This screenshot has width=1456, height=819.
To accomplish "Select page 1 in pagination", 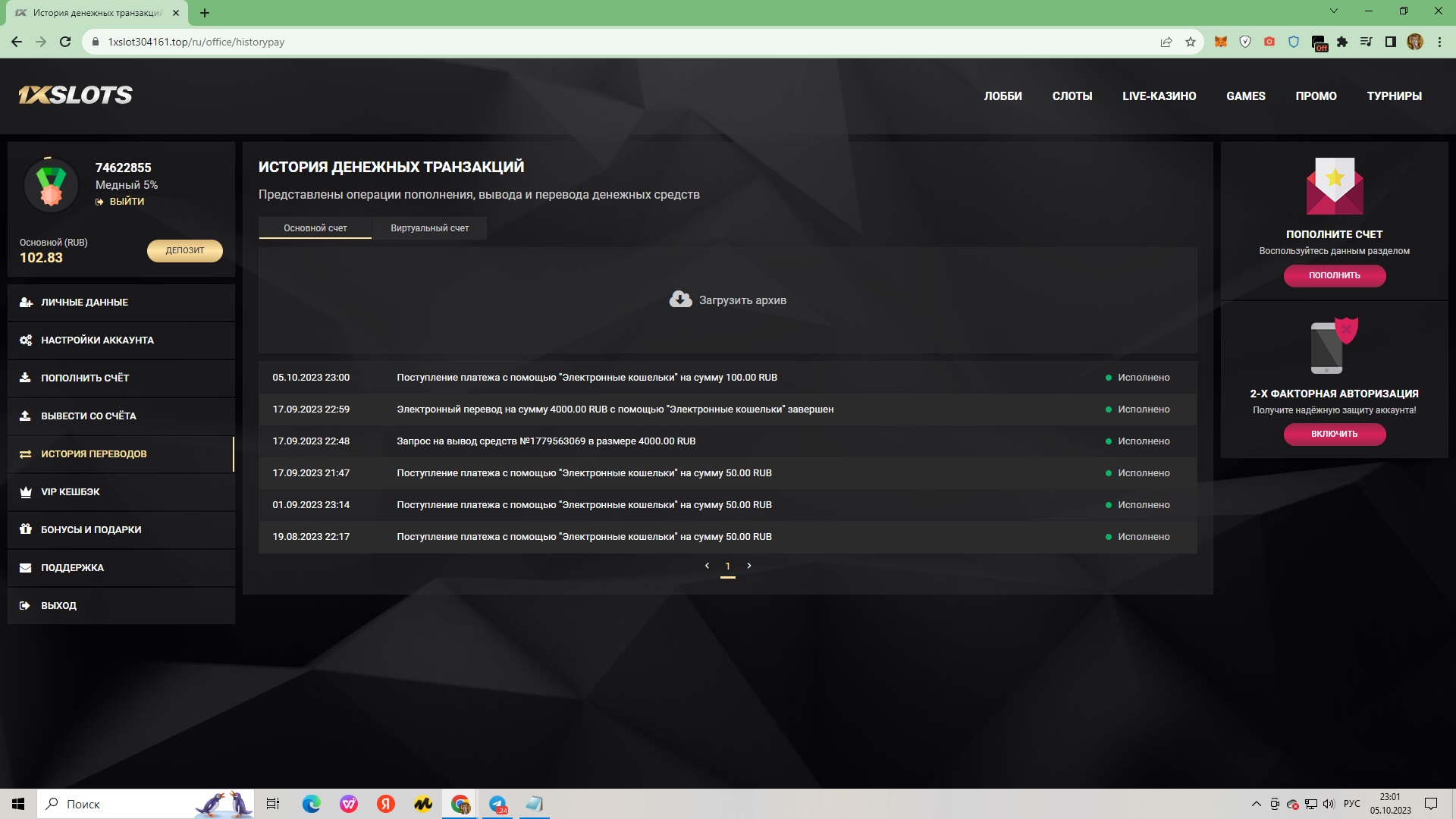I will [x=728, y=566].
